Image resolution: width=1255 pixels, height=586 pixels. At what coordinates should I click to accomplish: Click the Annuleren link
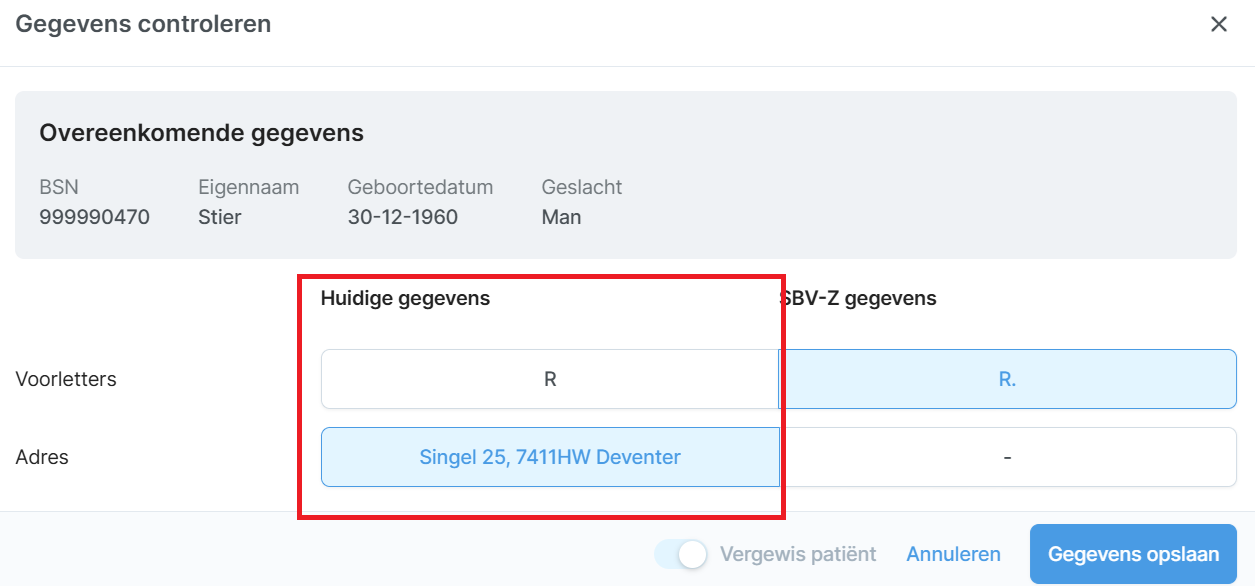click(953, 554)
